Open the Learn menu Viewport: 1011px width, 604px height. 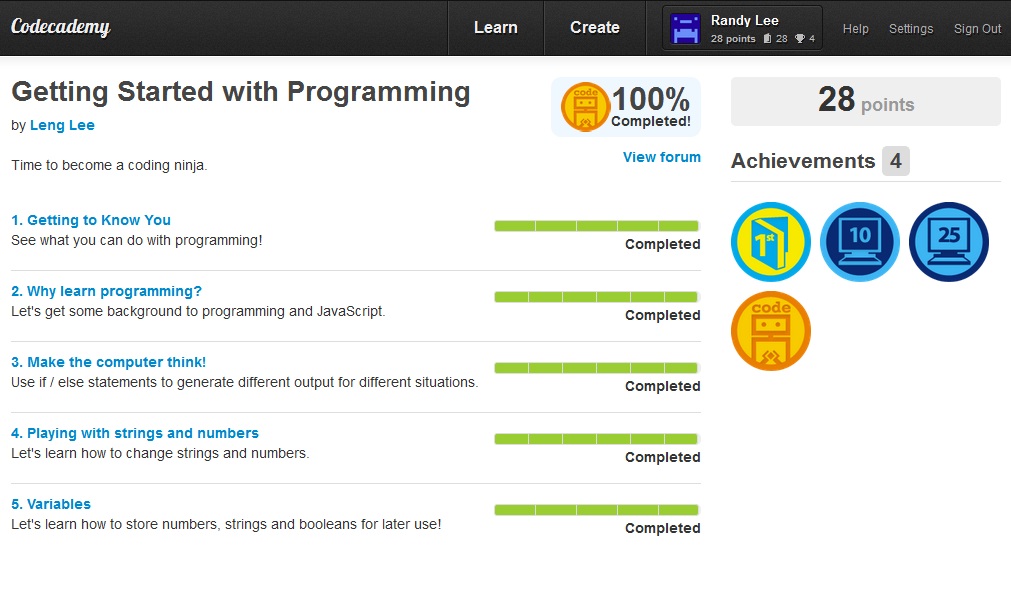tap(495, 28)
